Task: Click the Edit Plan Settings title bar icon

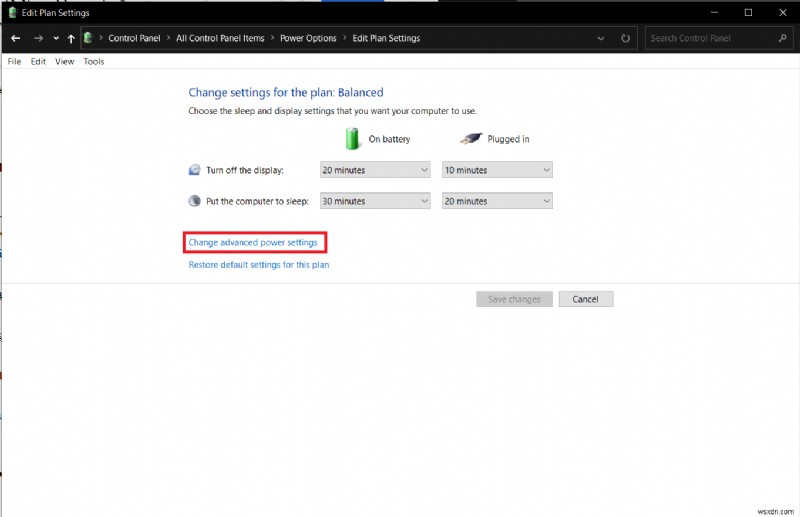Action: coord(13,12)
